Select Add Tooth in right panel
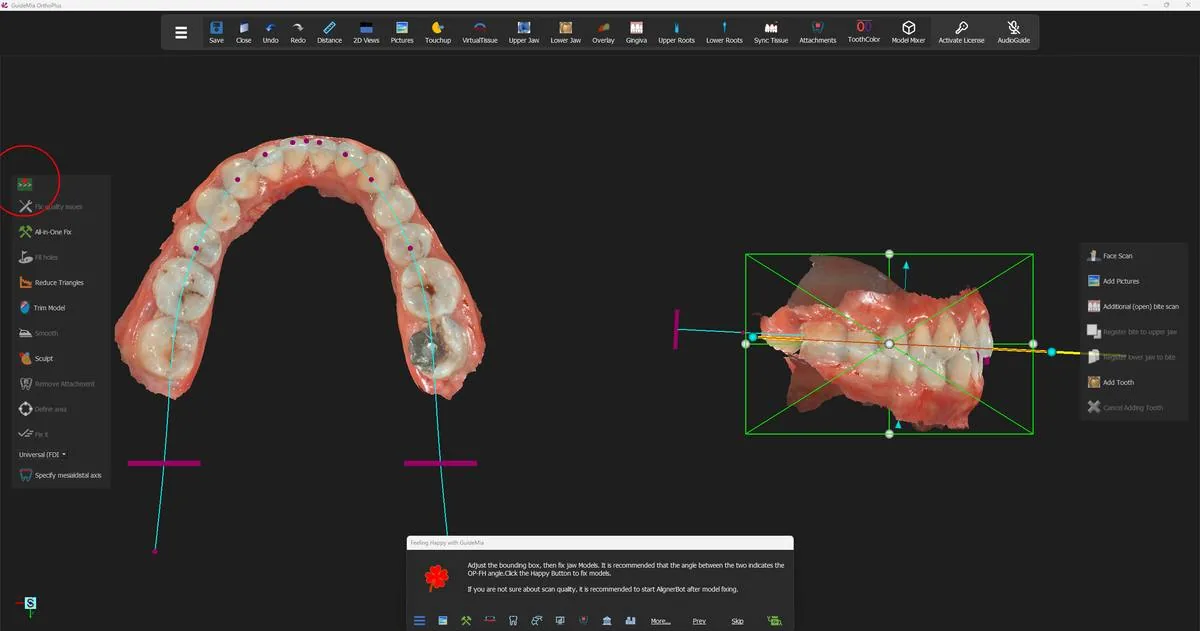 pyautogui.click(x=1111, y=382)
